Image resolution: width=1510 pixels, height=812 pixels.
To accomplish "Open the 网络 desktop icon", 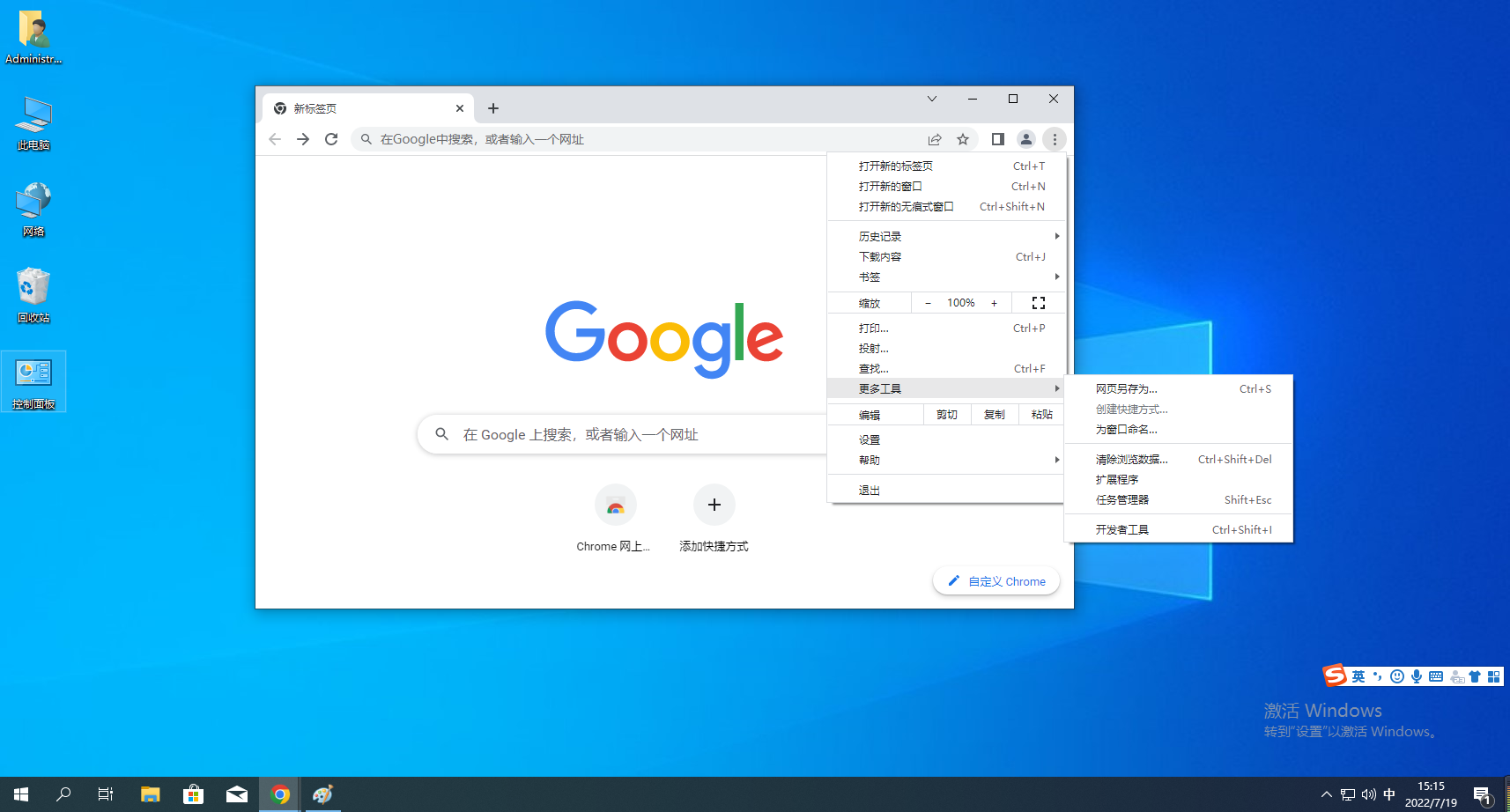I will pos(33,210).
